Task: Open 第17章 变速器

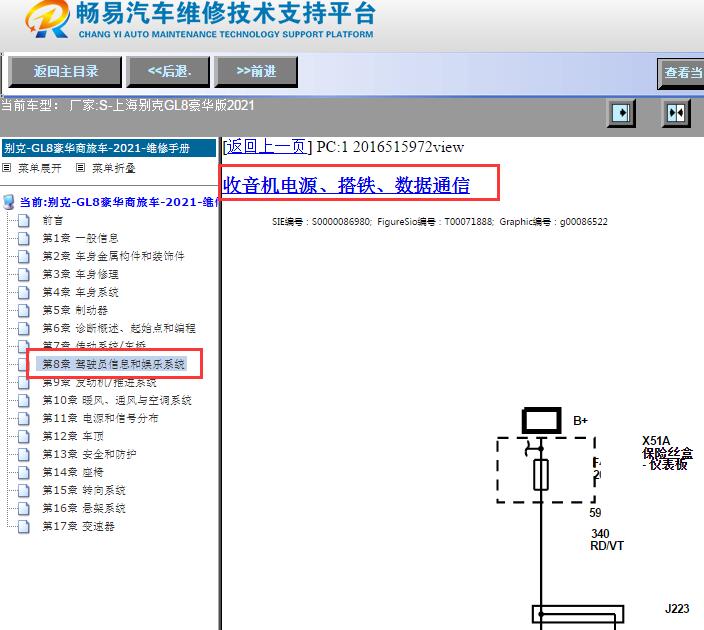Action: click(x=79, y=526)
